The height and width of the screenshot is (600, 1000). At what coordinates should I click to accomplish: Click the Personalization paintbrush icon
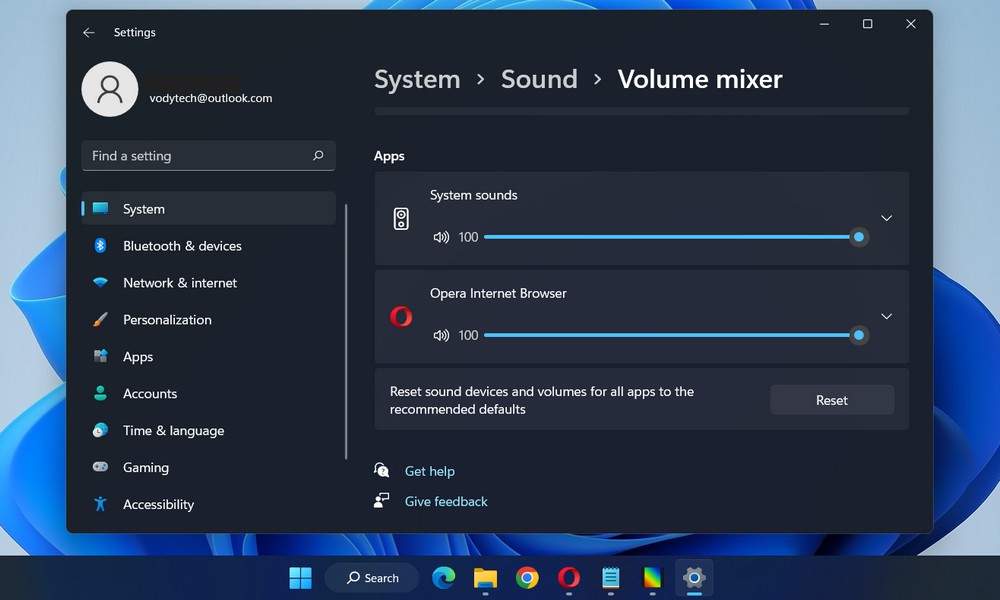click(x=100, y=319)
